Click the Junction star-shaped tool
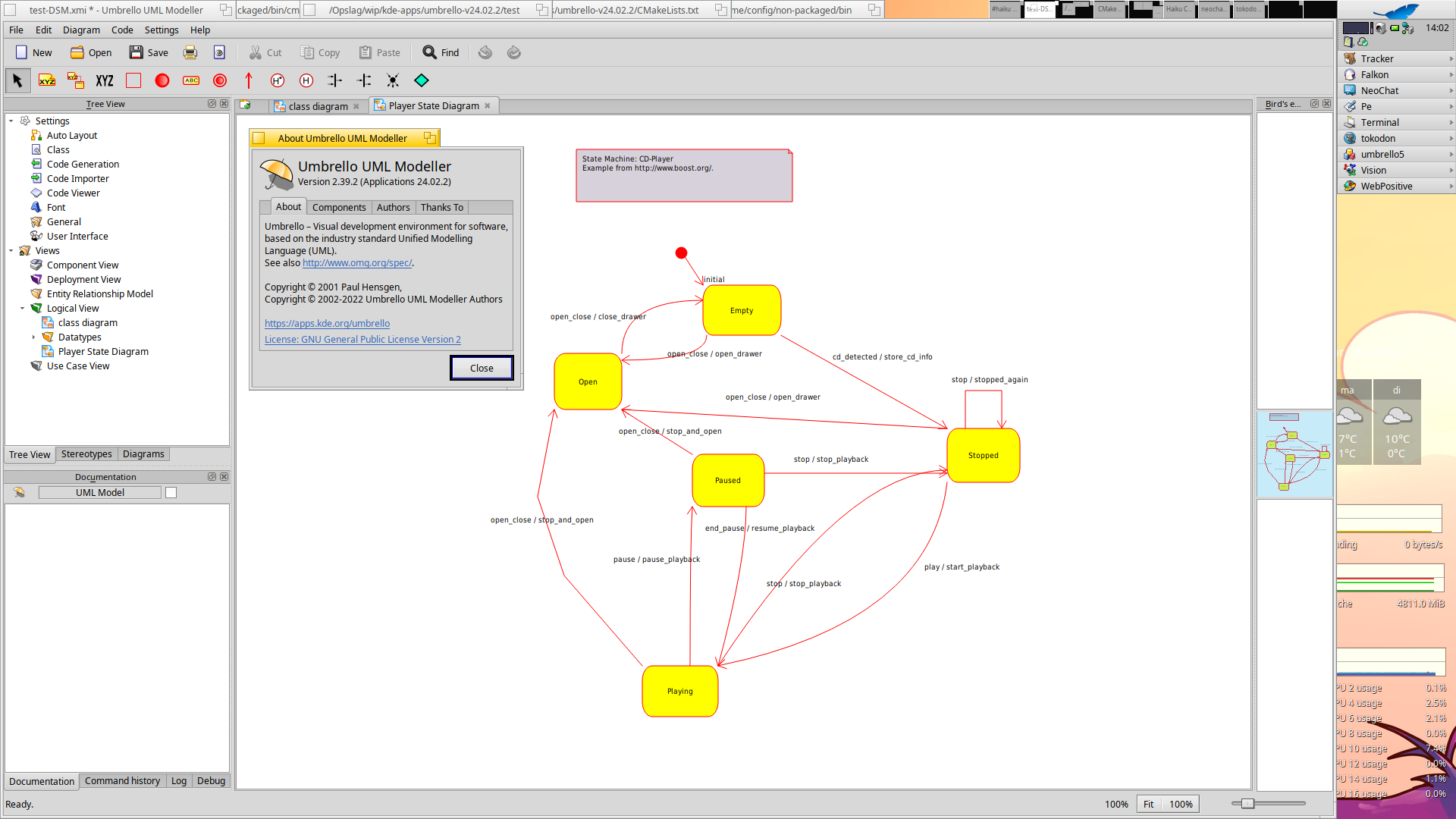Screen dimensions: 1456x819 (x=393, y=80)
